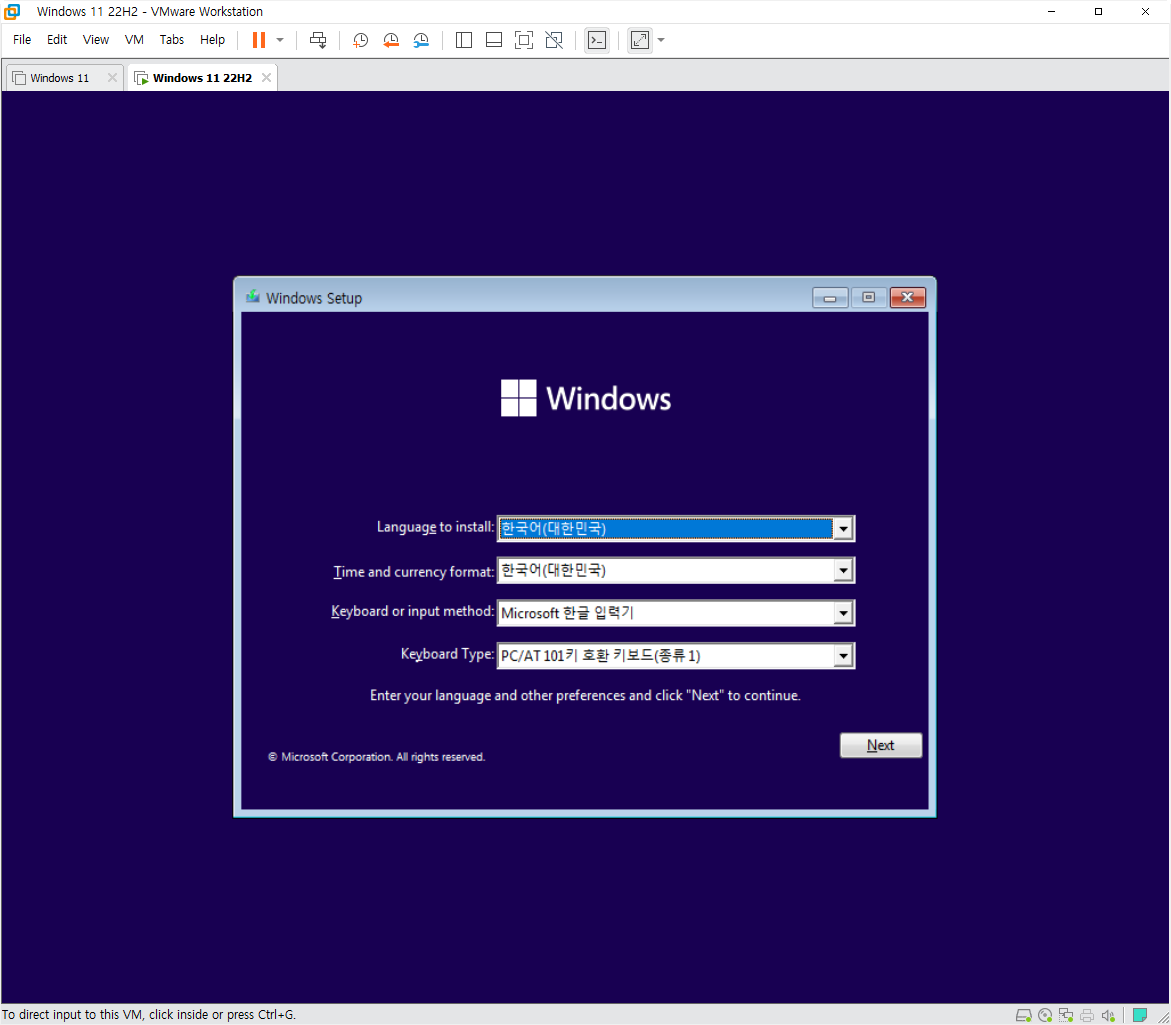Minimize the VMware Workstation window
Image resolution: width=1171 pixels, height=1025 pixels.
pos(1051,11)
